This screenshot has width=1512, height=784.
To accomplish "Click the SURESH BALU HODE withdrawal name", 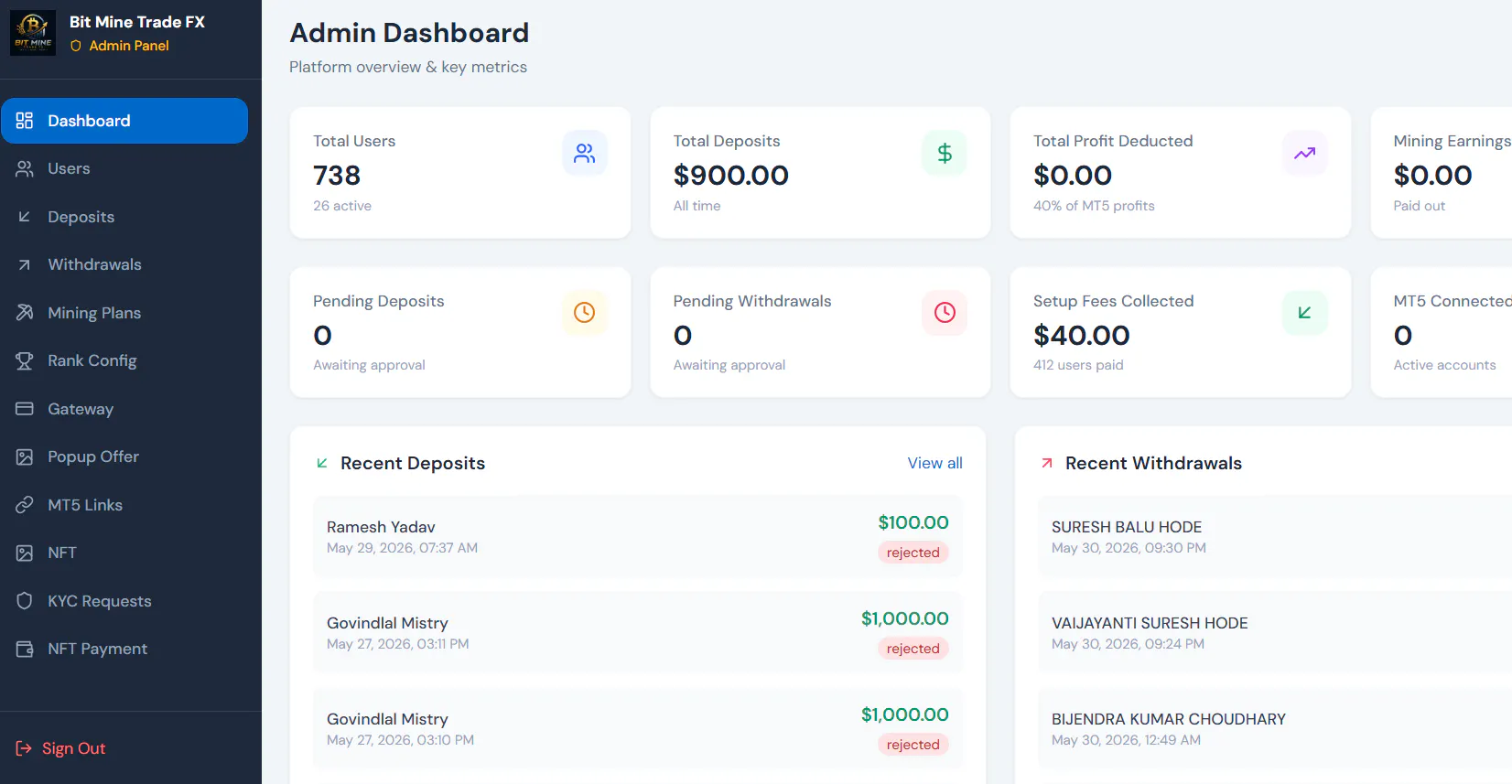I will tap(1127, 527).
